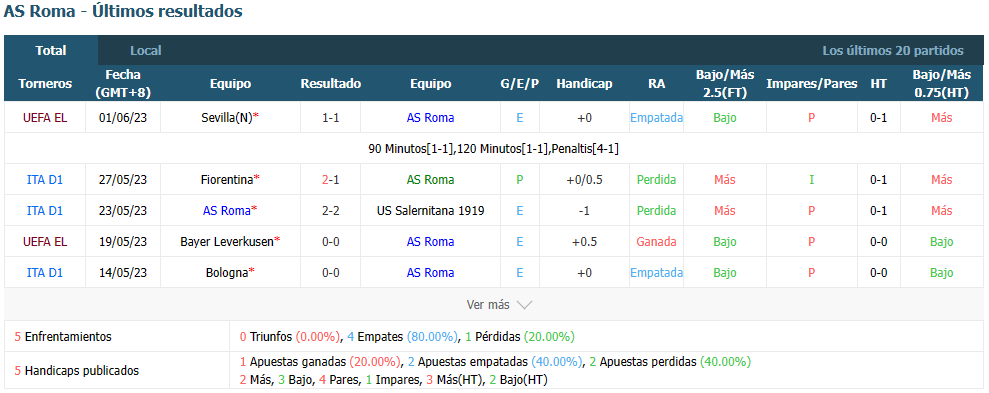Click the Ver más text link
989x393 pixels.
pos(488,305)
